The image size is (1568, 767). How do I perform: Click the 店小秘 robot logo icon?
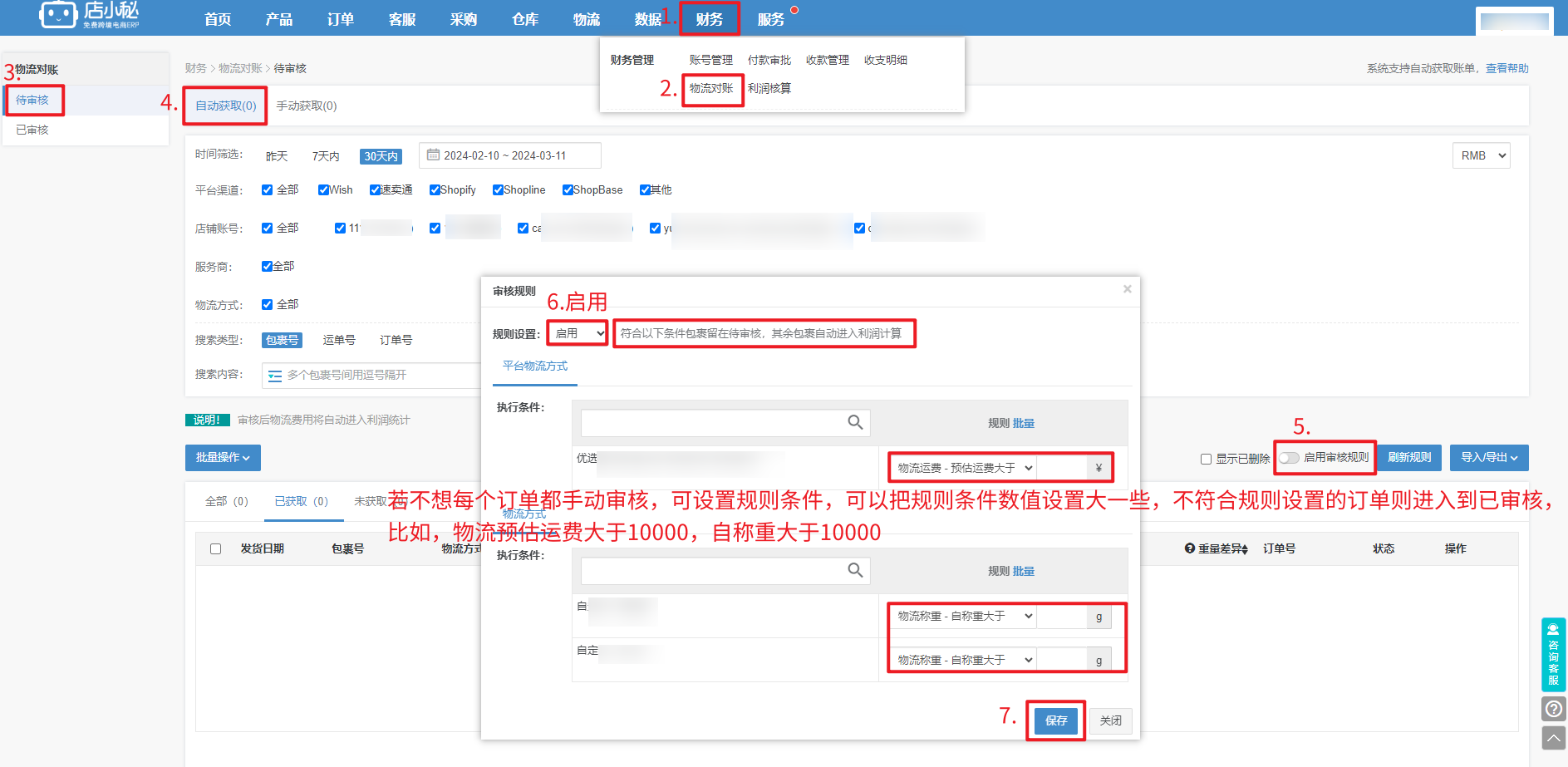coord(58,15)
